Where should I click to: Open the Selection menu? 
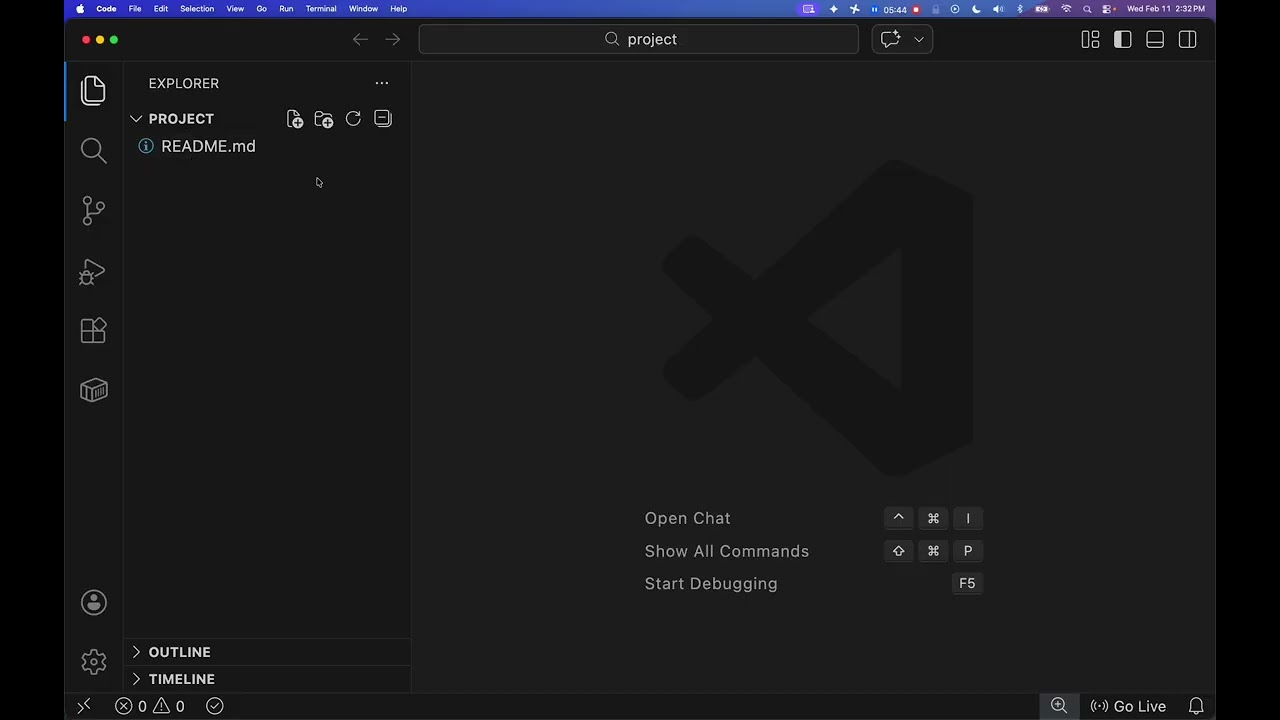197,9
